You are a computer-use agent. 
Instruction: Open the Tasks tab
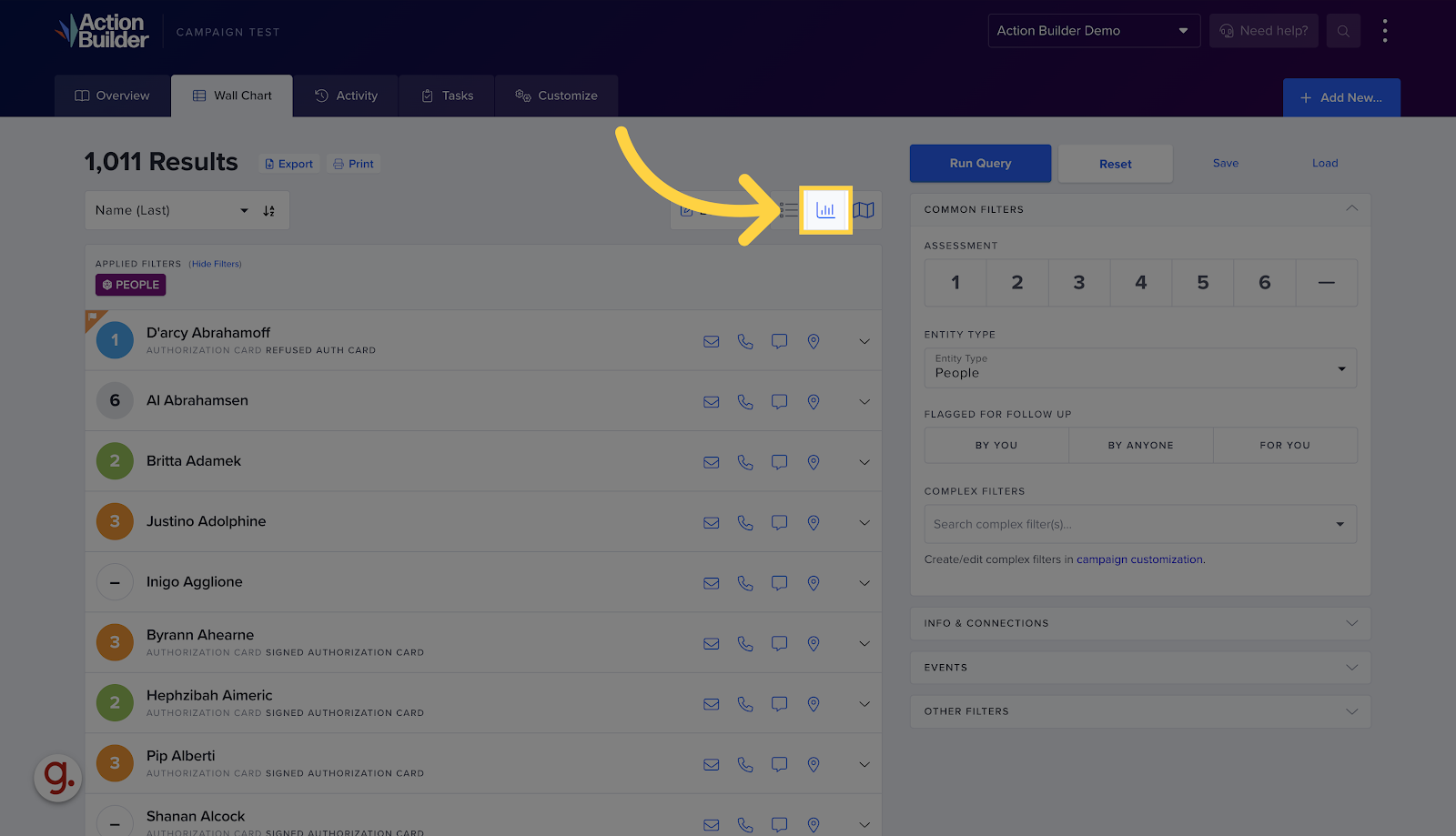coord(447,96)
